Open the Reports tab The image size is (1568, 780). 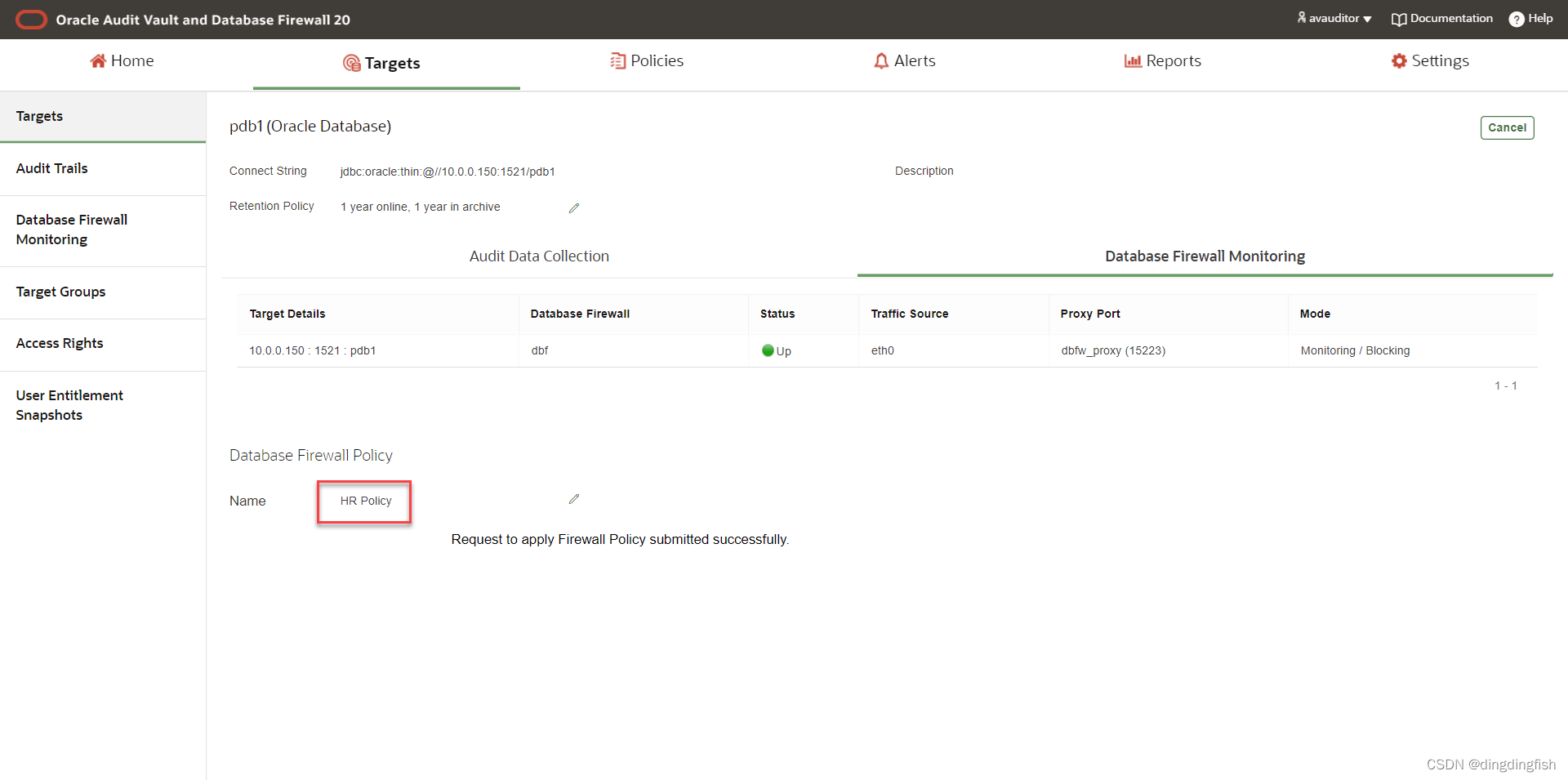[x=1162, y=60]
